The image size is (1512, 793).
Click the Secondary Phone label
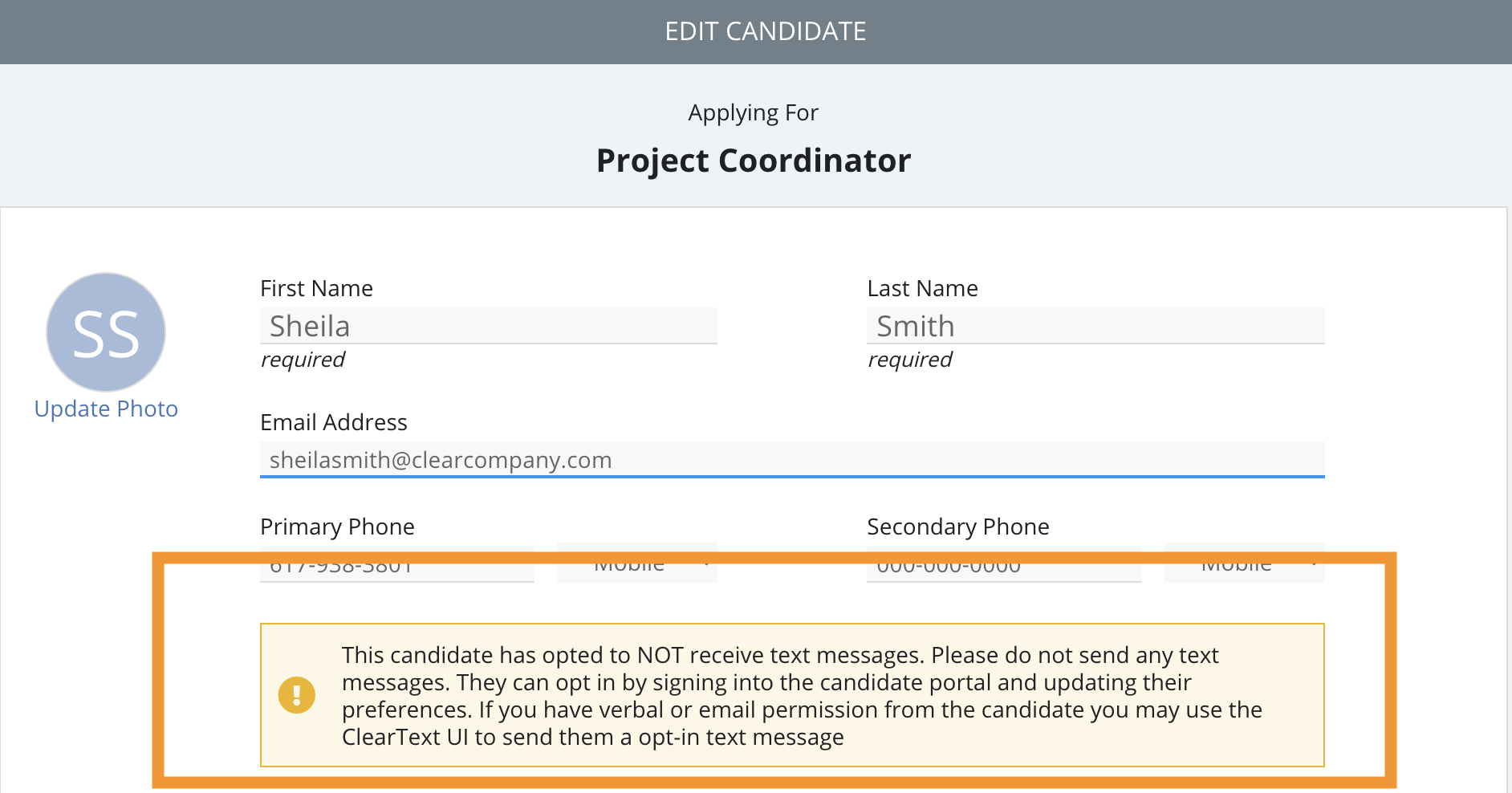click(x=957, y=527)
